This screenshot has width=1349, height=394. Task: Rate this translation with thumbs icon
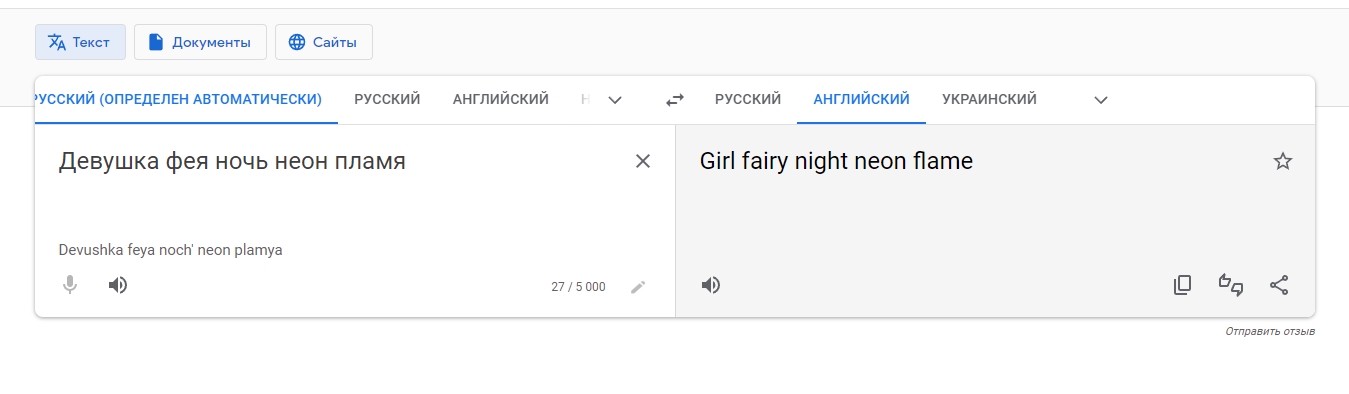(1230, 285)
